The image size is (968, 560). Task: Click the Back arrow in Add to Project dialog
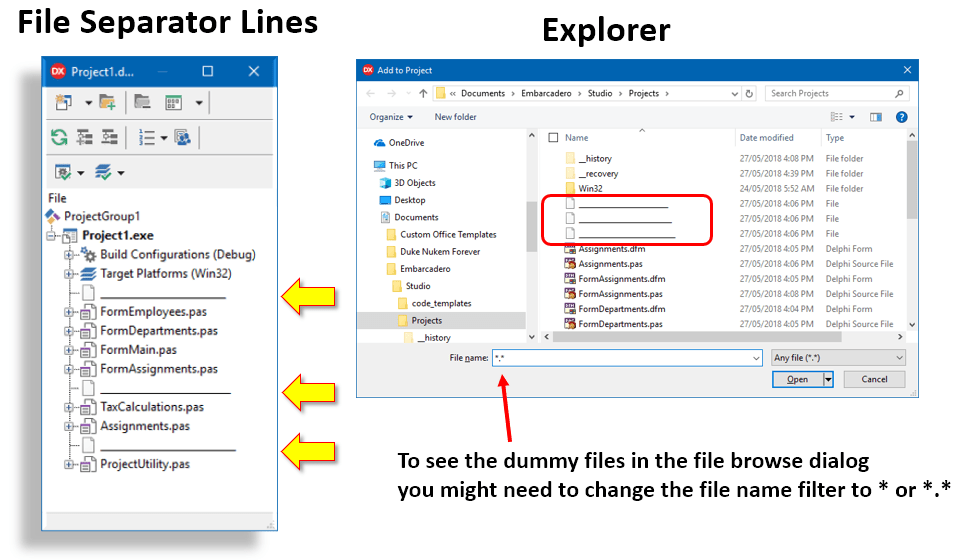[x=370, y=93]
